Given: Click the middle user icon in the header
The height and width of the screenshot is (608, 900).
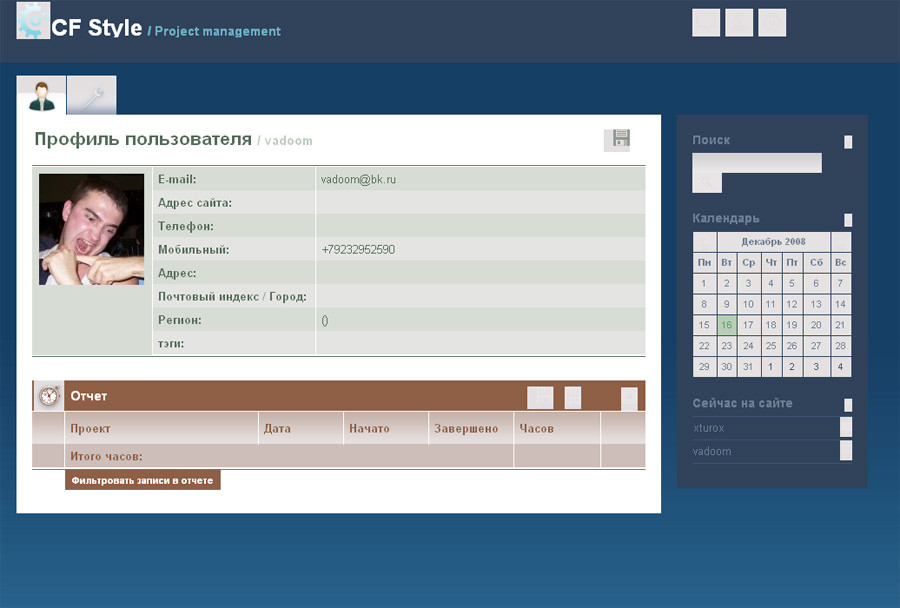Looking at the screenshot, I should (739, 23).
